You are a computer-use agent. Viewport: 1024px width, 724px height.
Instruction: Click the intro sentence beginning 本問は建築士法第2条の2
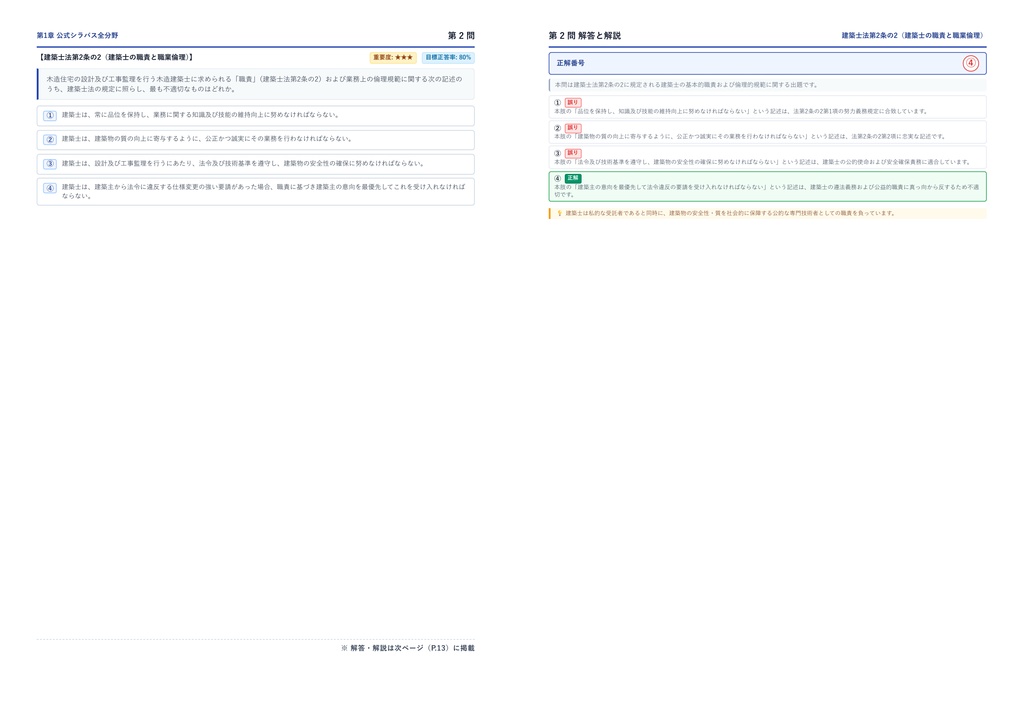[x=686, y=85]
